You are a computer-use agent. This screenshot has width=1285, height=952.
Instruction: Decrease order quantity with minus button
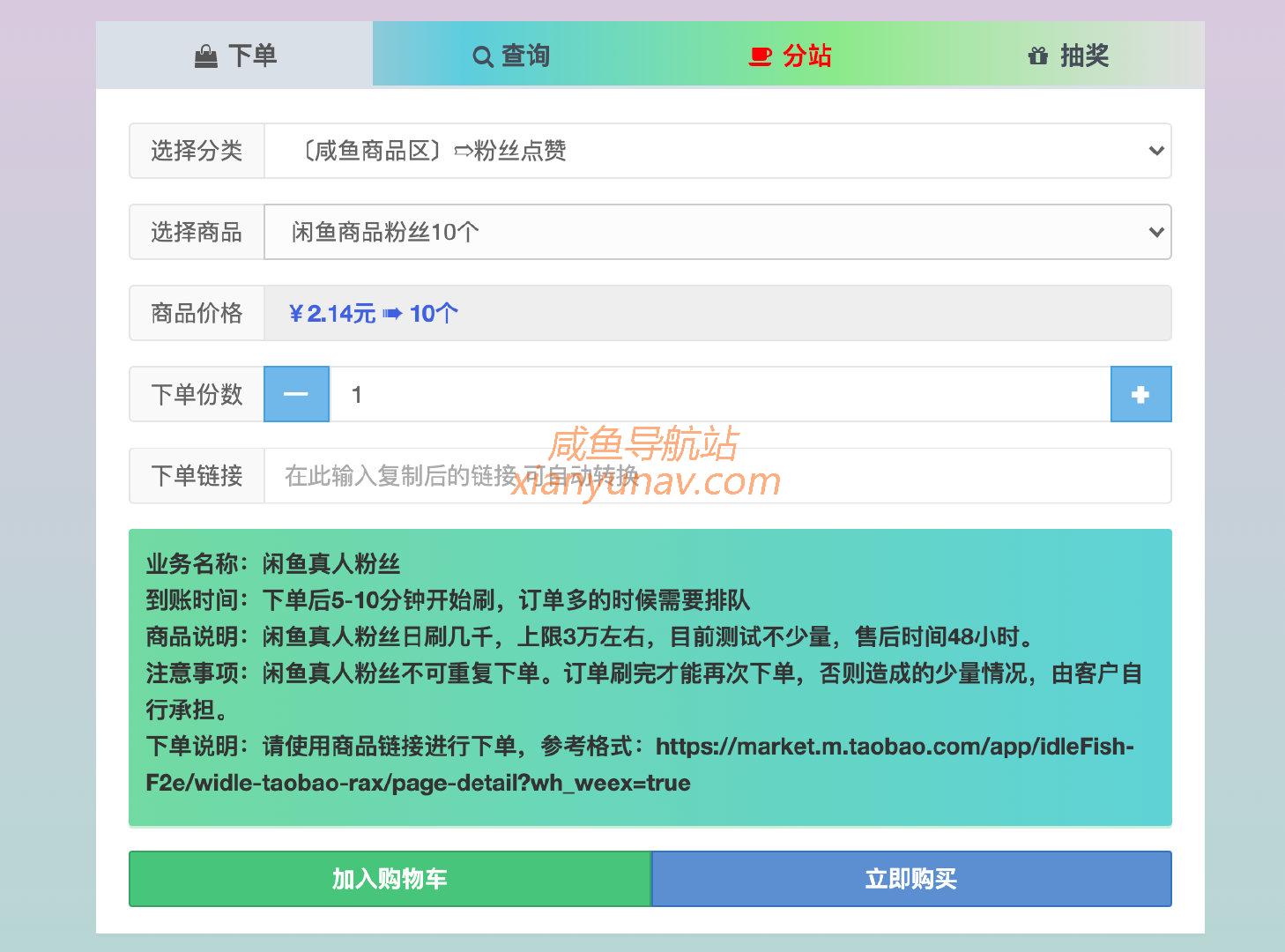click(x=296, y=394)
